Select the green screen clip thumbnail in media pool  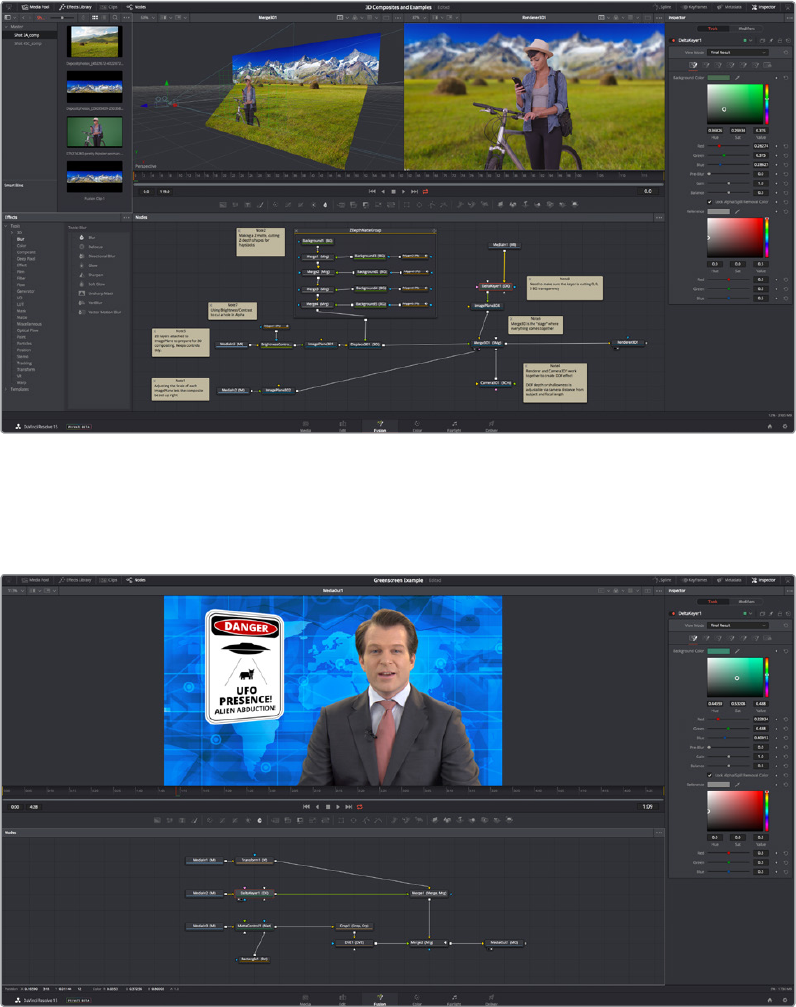pyautogui.click(x=94, y=132)
